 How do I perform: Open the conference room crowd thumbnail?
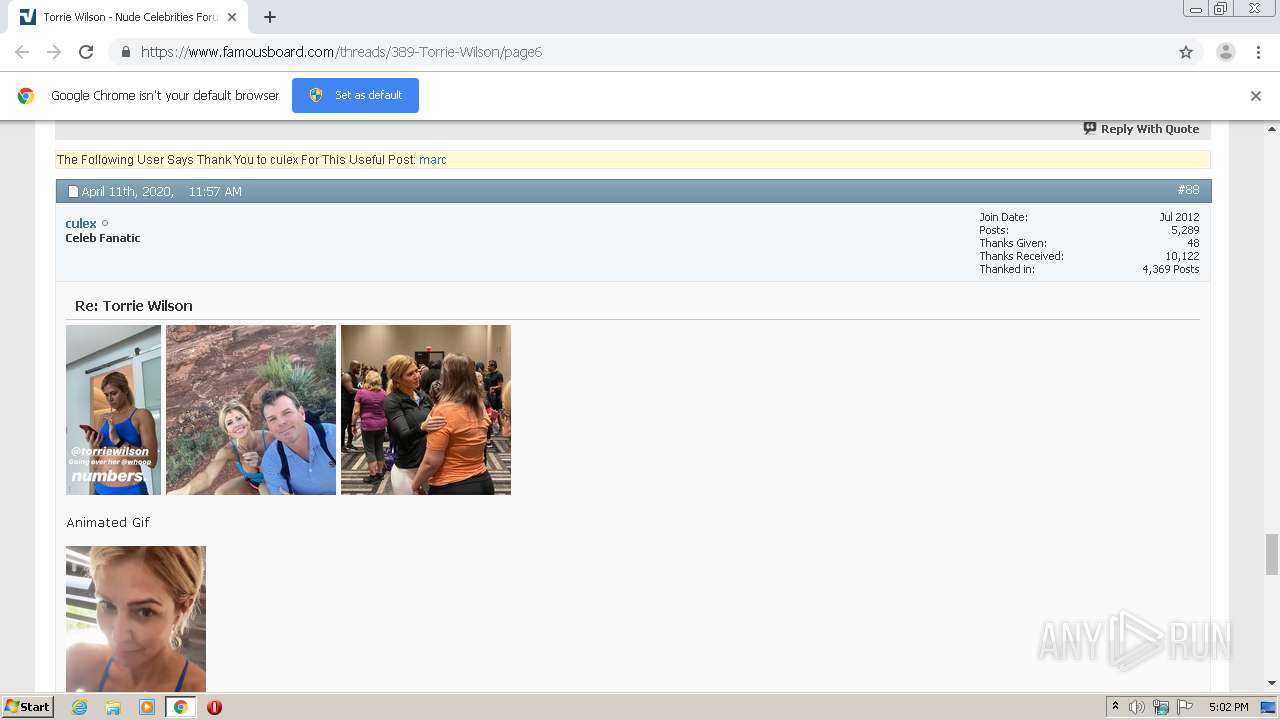[426, 410]
